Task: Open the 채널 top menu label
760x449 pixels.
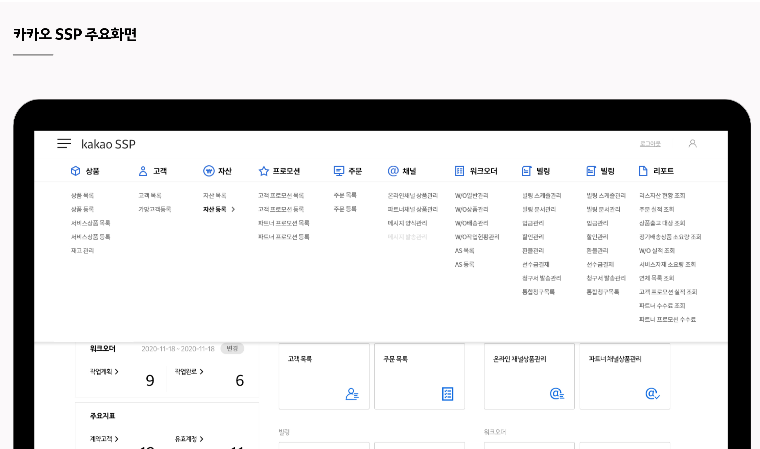Action: 410,171
